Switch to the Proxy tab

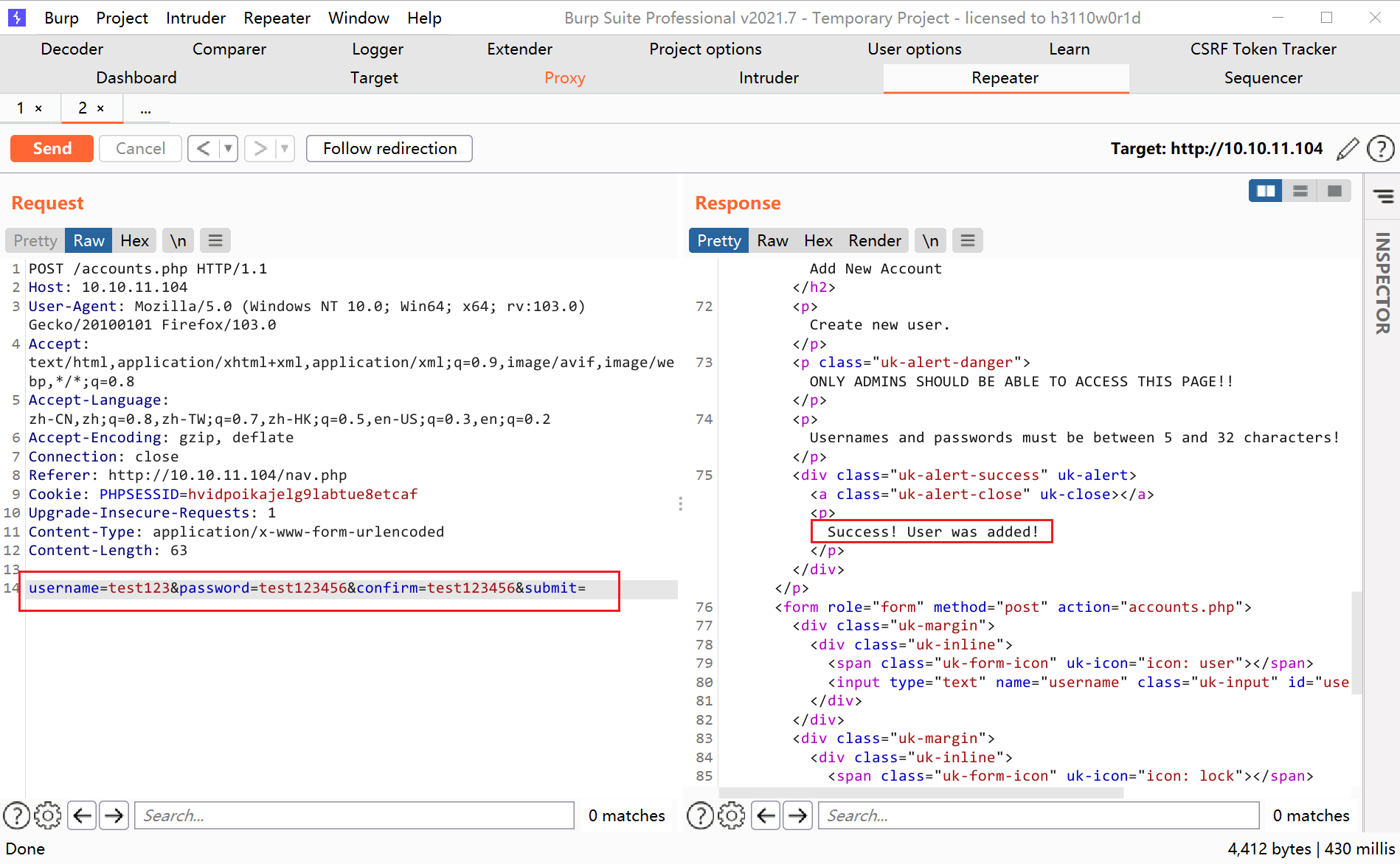564,78
